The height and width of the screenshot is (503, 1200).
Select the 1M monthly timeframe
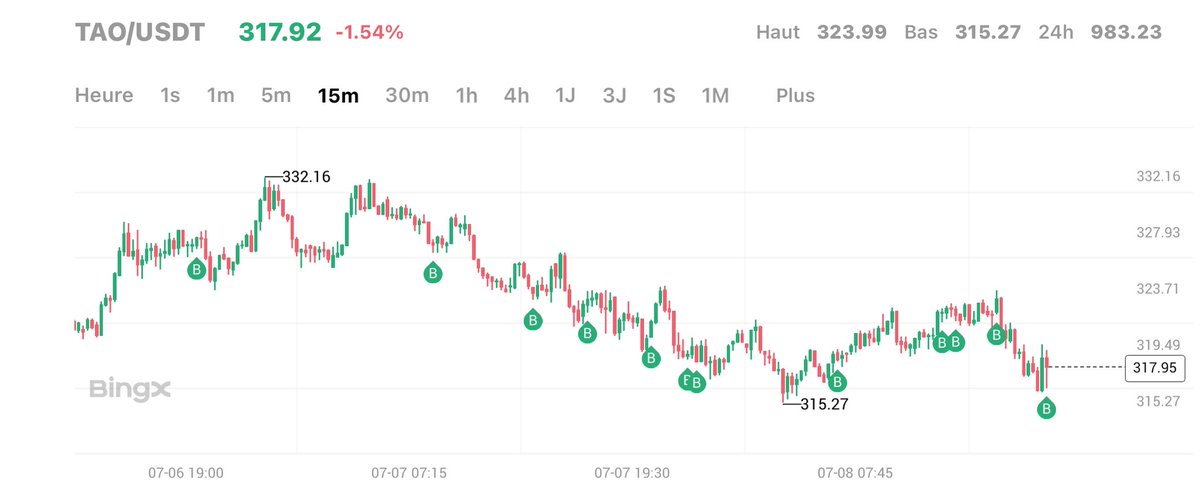click(715, 95)
